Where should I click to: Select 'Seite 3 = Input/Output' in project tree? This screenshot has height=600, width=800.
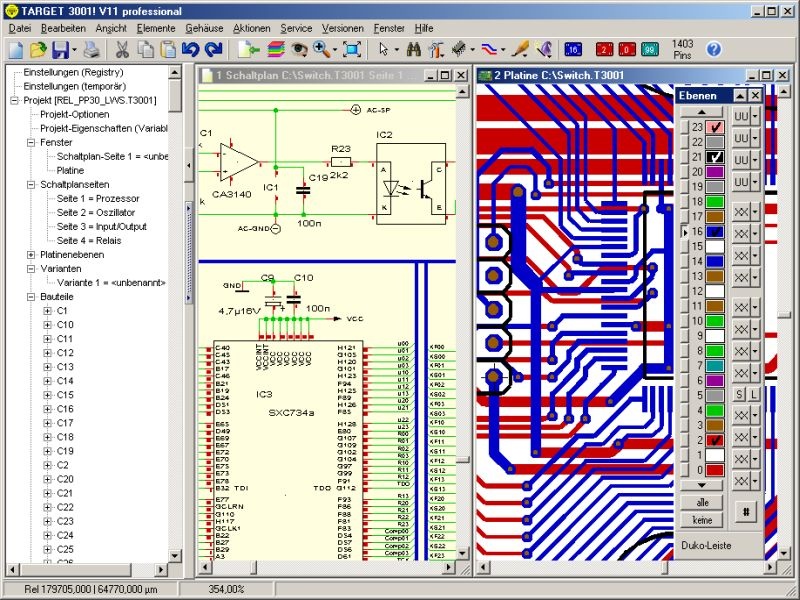point(101,227)
